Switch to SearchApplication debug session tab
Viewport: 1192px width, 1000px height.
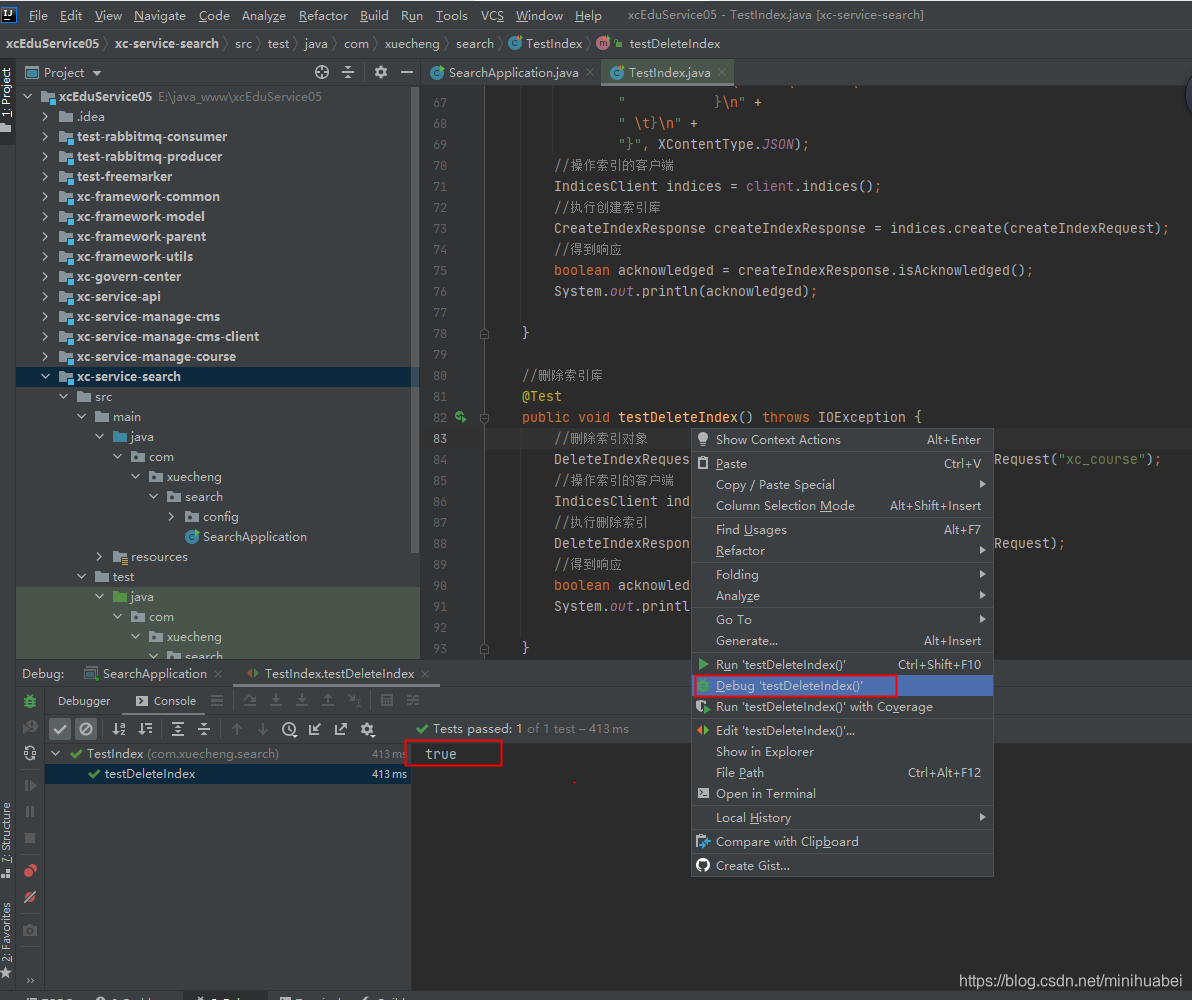click(x=154, y=674)
